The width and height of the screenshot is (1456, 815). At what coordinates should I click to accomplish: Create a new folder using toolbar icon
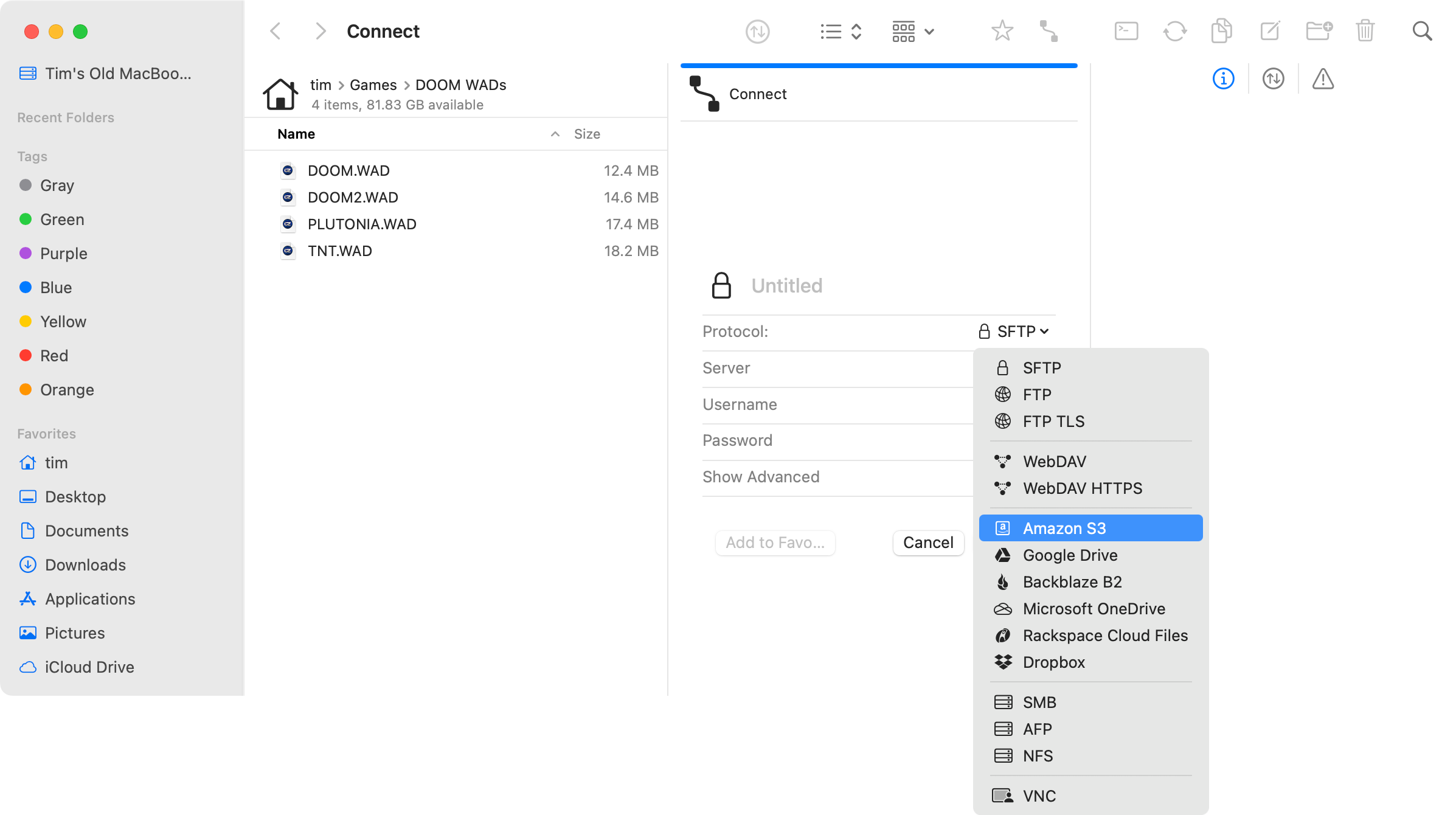[1319, 30]
